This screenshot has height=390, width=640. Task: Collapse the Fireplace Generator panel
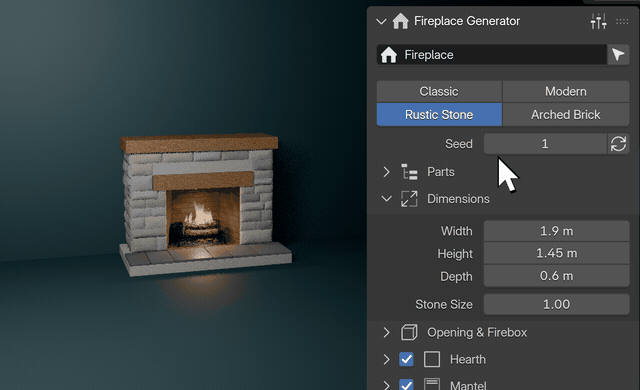pyautogui.click(x=381, y=21)
